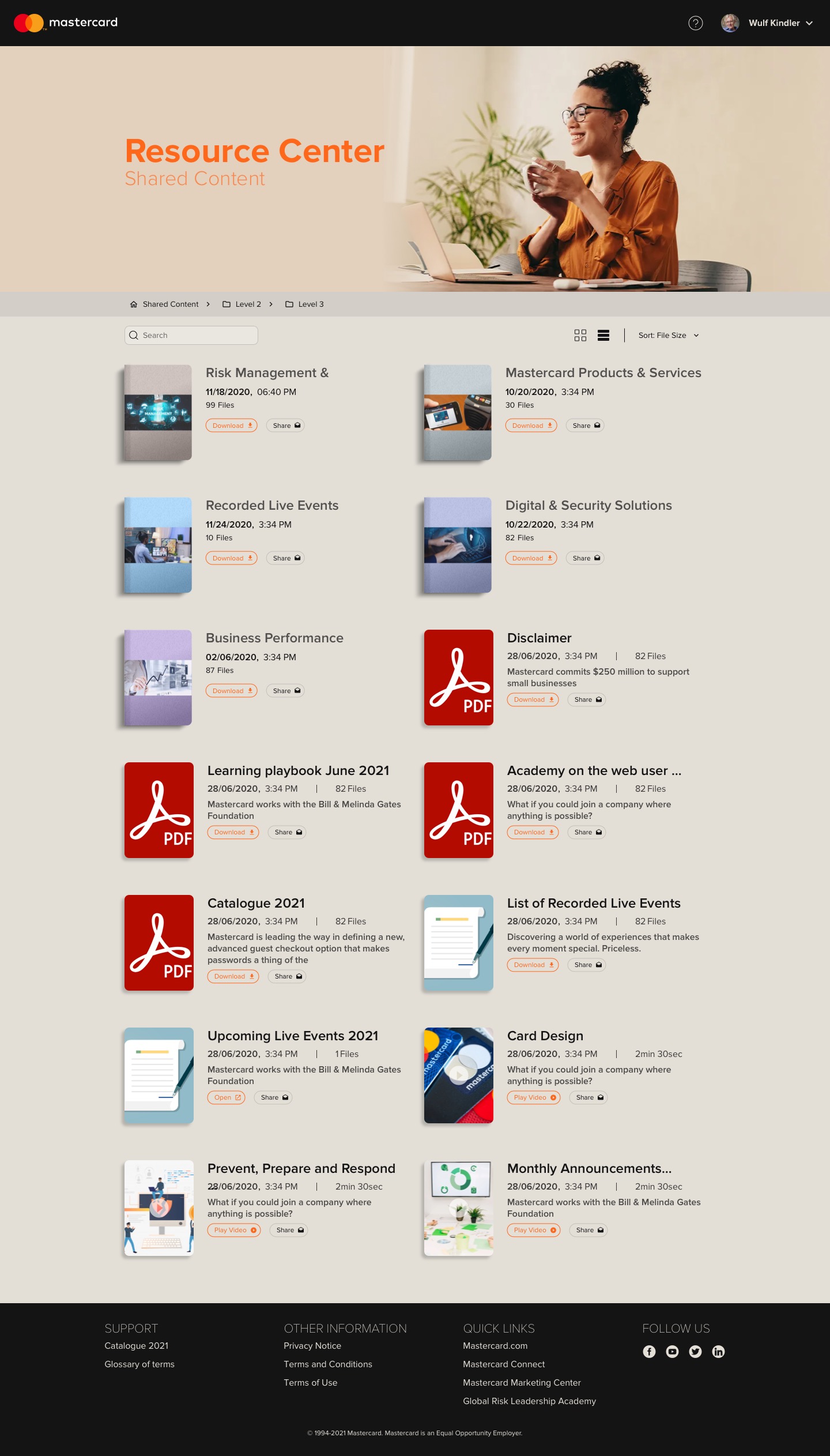This screenshot has height=1456, width=830.
Task: Click the Mastercard logo
Action: (66, 22)
